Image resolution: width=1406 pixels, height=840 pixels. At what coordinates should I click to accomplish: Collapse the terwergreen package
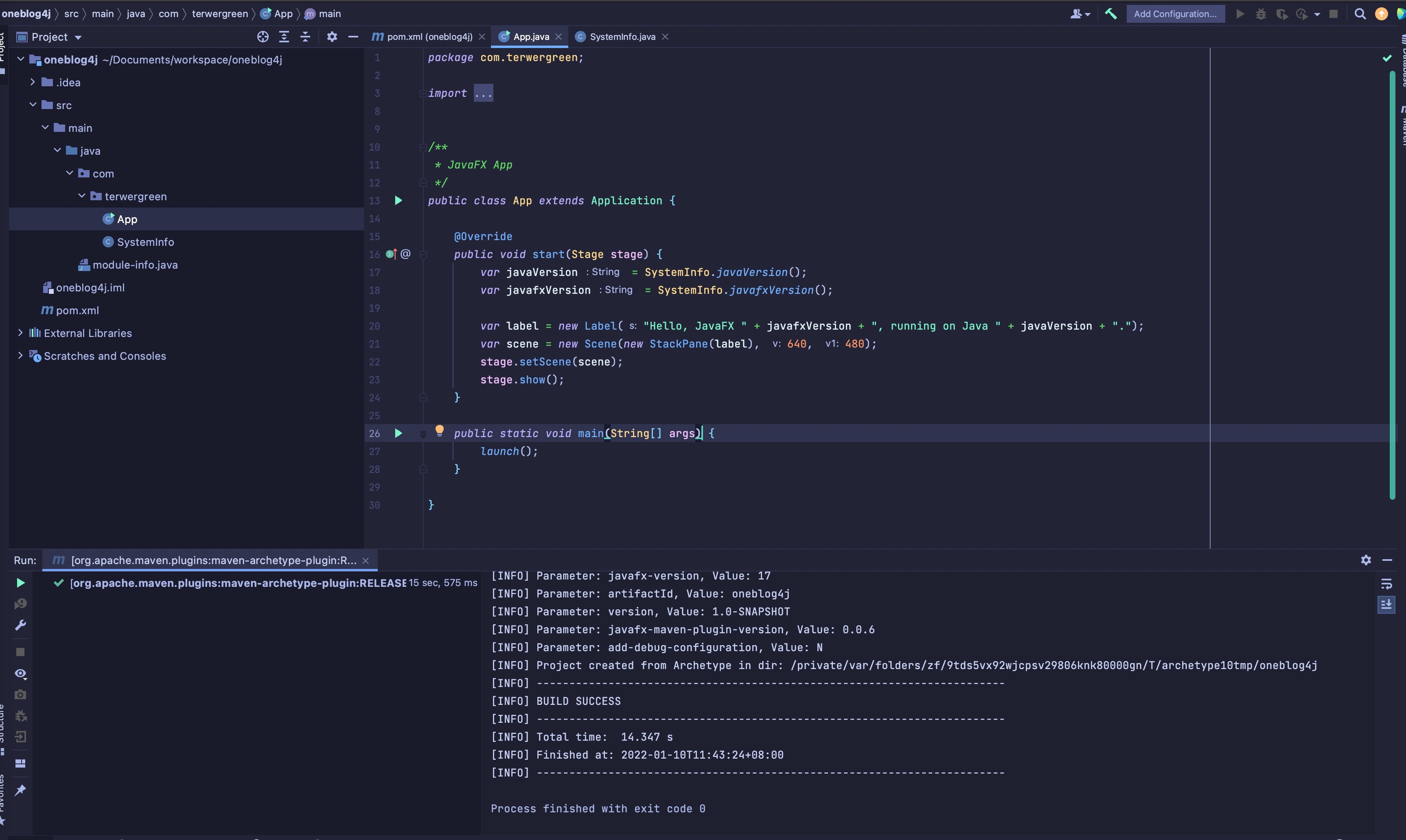point(81,196)
